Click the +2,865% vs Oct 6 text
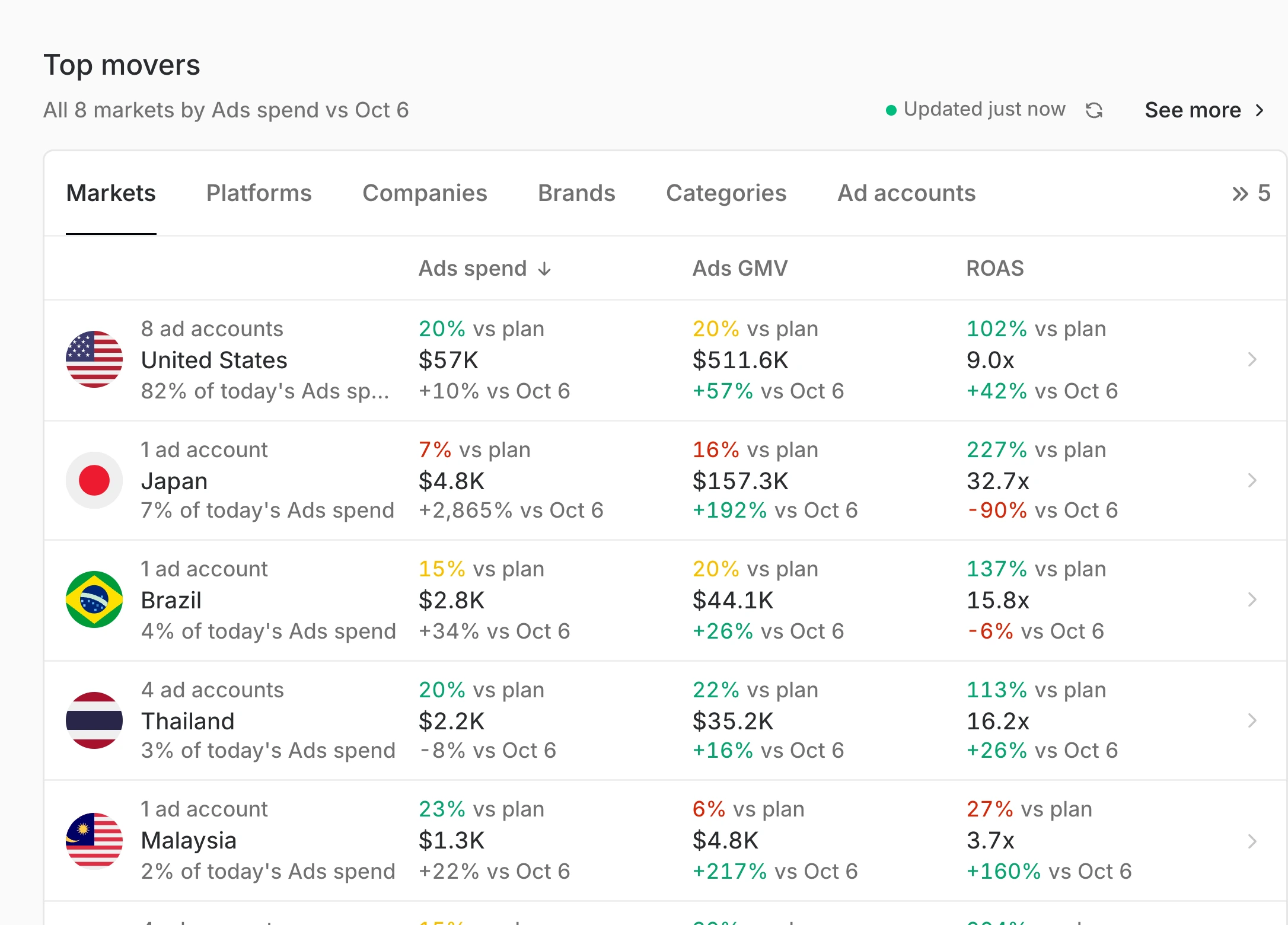 (x=511, y=510)
